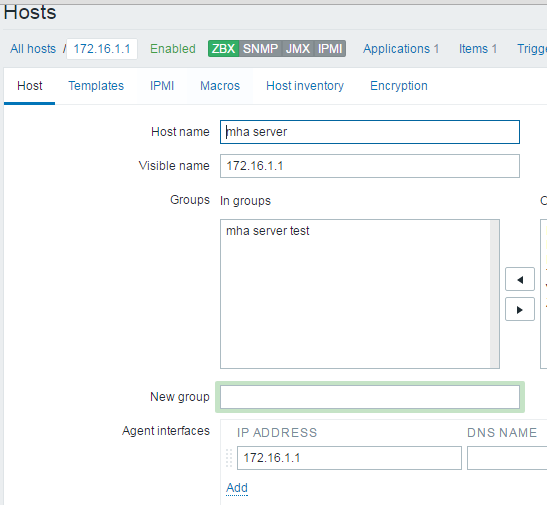The width and height of the screenshot is (547, 505).
Task: Switch to the Templates tab
Action: [96, 86]
